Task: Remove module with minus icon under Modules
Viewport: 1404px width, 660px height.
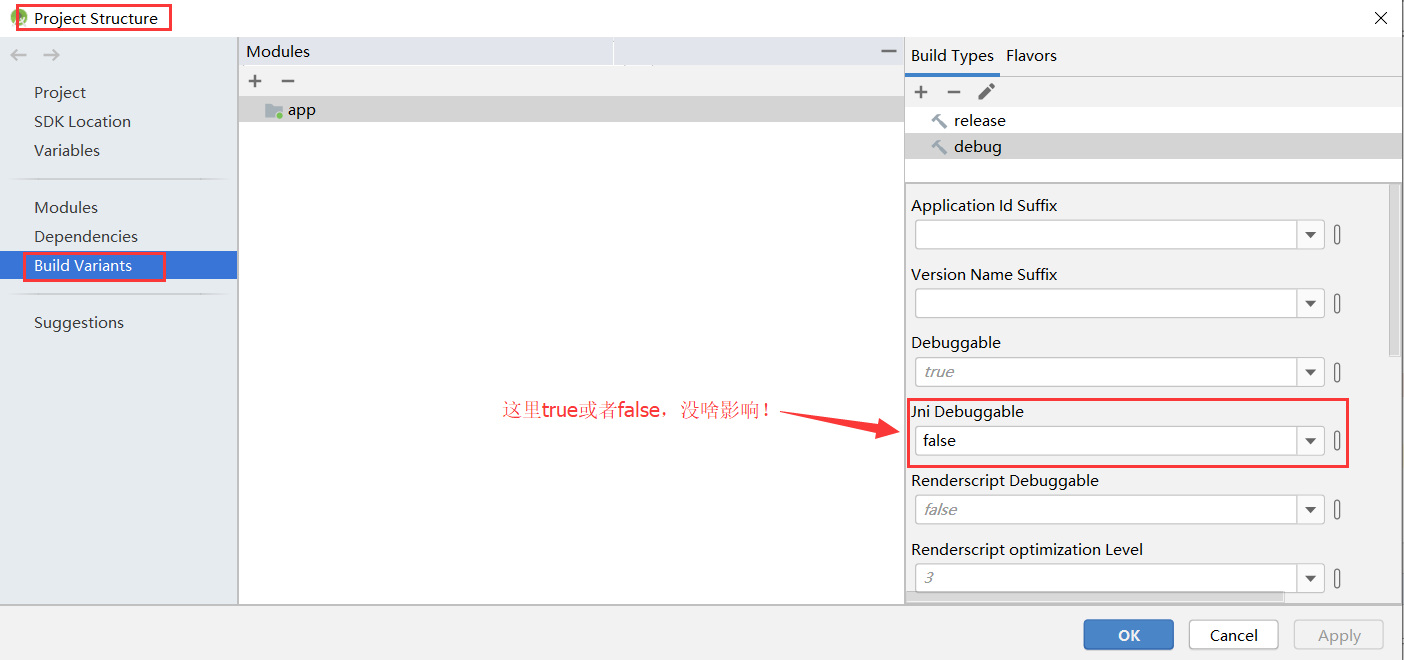Action: coord(288,81)
